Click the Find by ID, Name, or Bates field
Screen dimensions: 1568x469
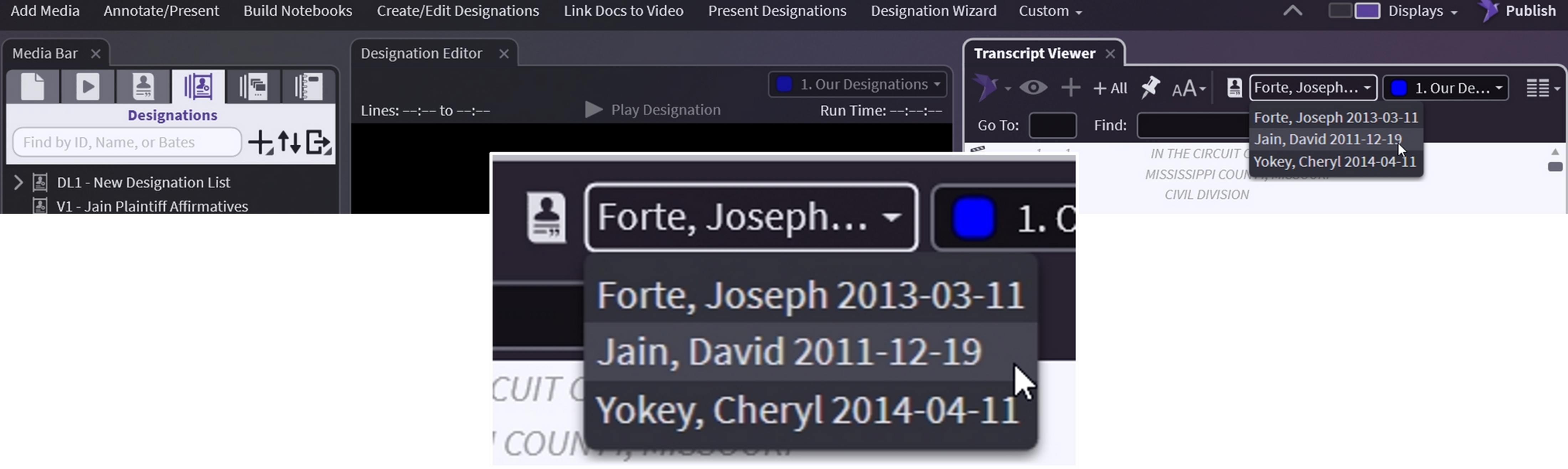point(127,142)
